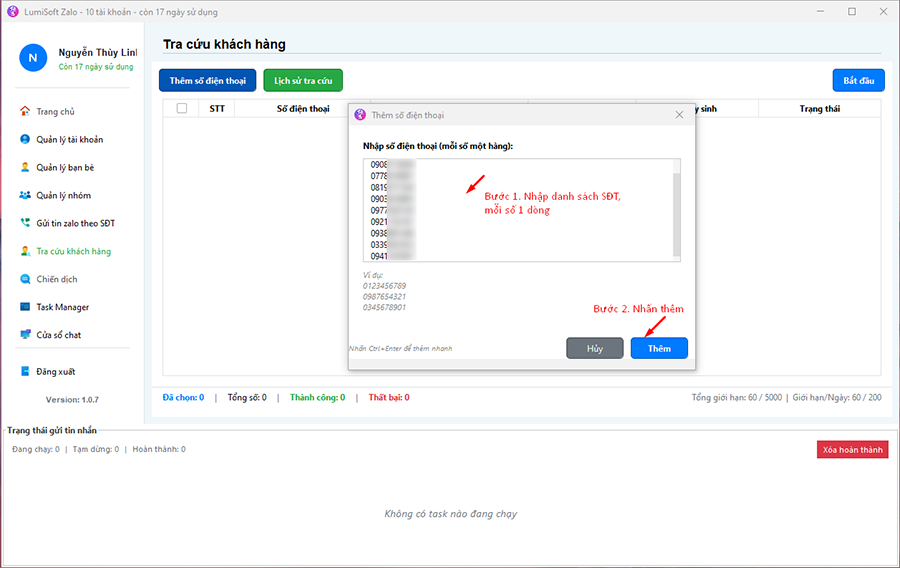900x568 pixels.
Task: Click the Cửa sổ chat icon
Action: pyautogui.click(x=25, y=335)
